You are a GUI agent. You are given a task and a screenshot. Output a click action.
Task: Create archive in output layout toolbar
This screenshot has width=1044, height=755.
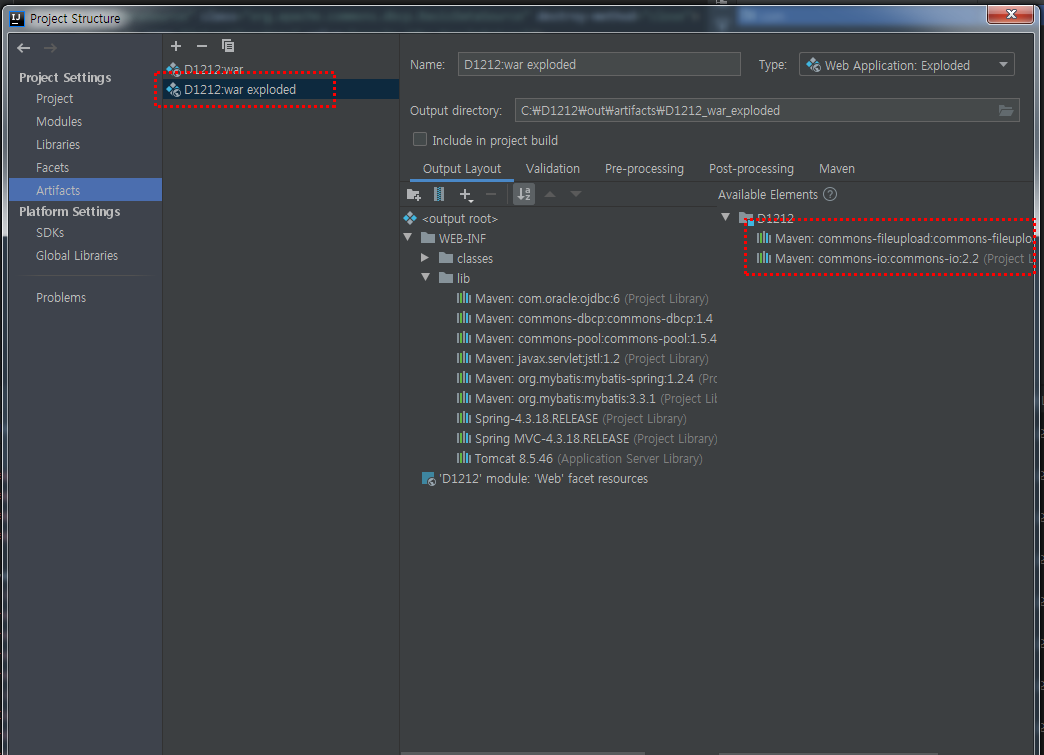pos(439,194)
